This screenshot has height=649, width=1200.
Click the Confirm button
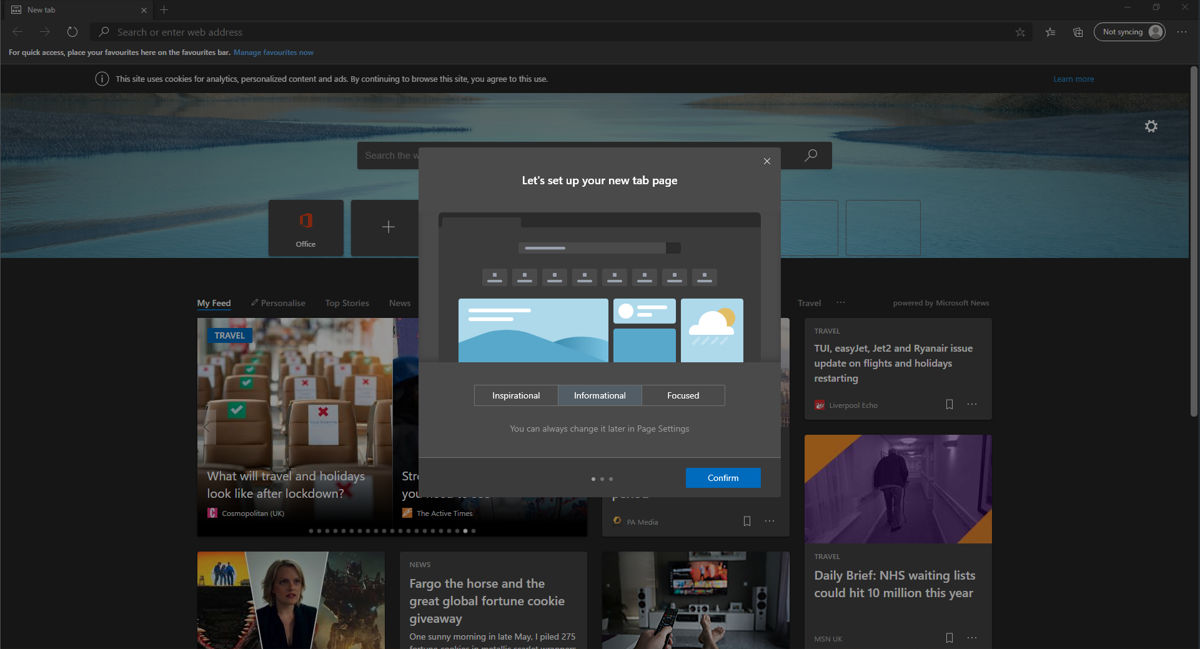point(723,478)
